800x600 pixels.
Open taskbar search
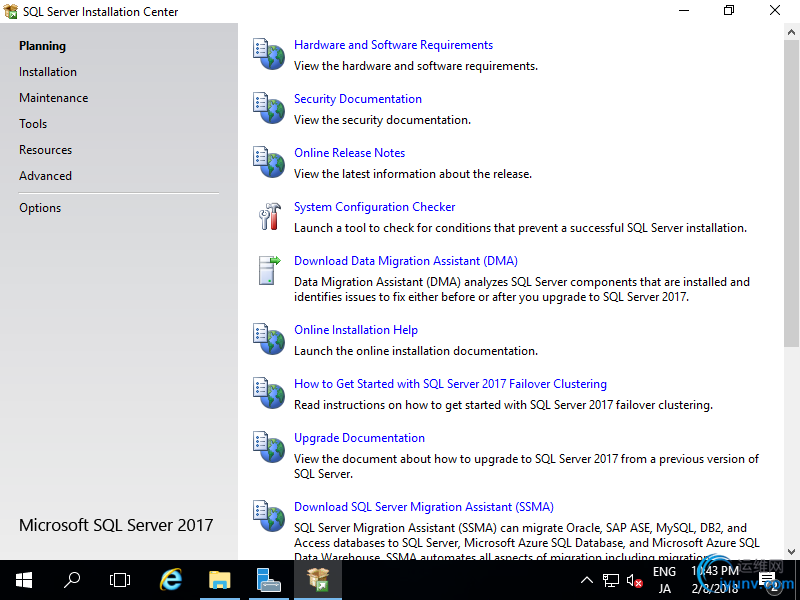pos(72,580)
